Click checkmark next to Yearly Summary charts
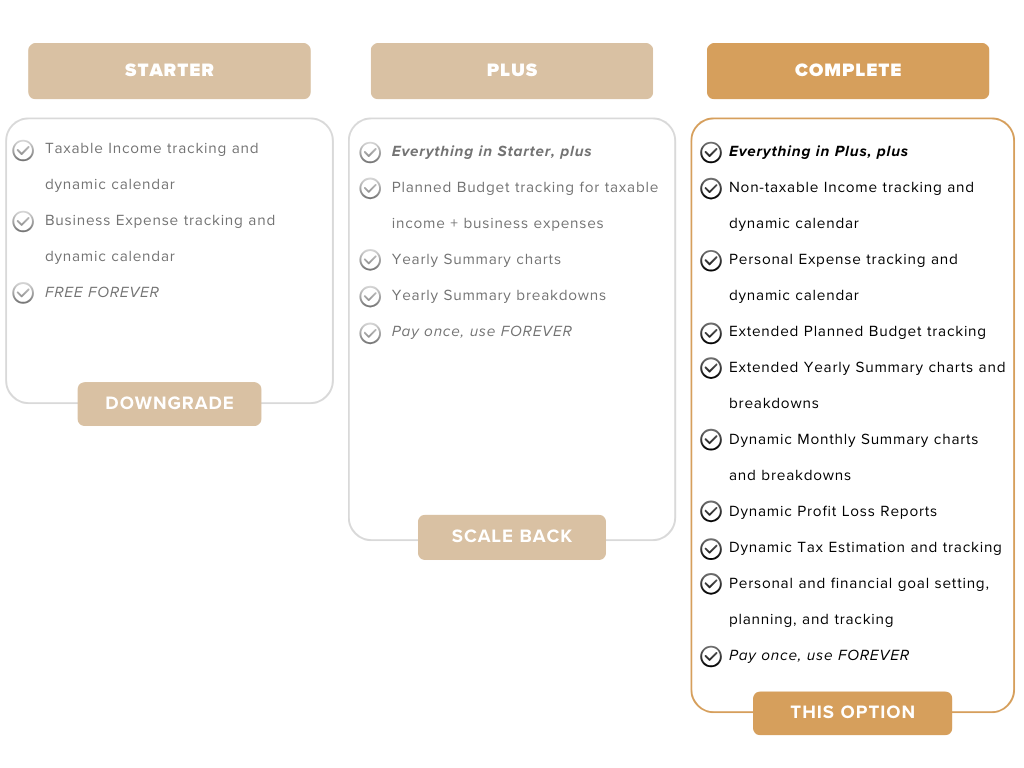This screenshot has height=768, width=1024. [370, 260]
